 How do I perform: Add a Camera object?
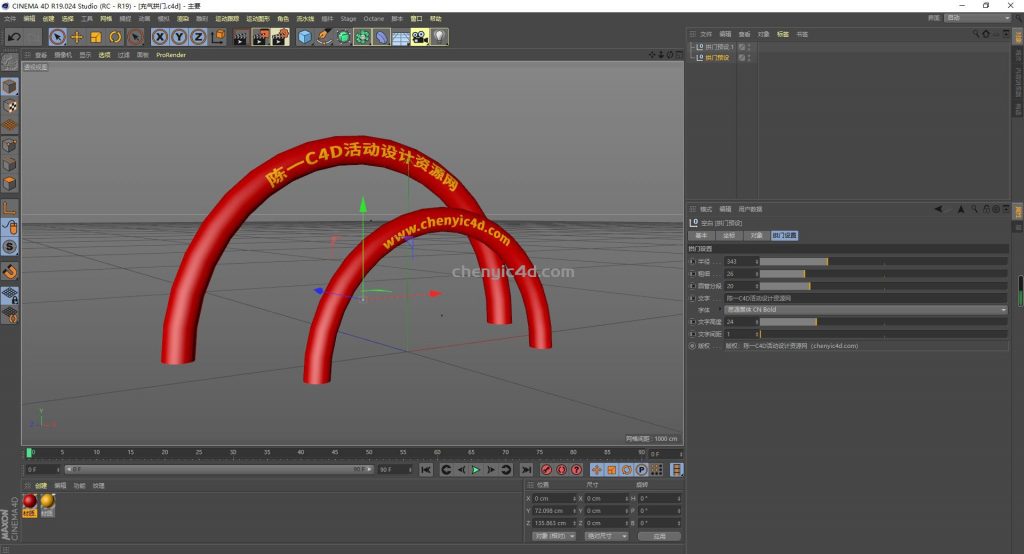pyautogui.click(x=420, y=37)
